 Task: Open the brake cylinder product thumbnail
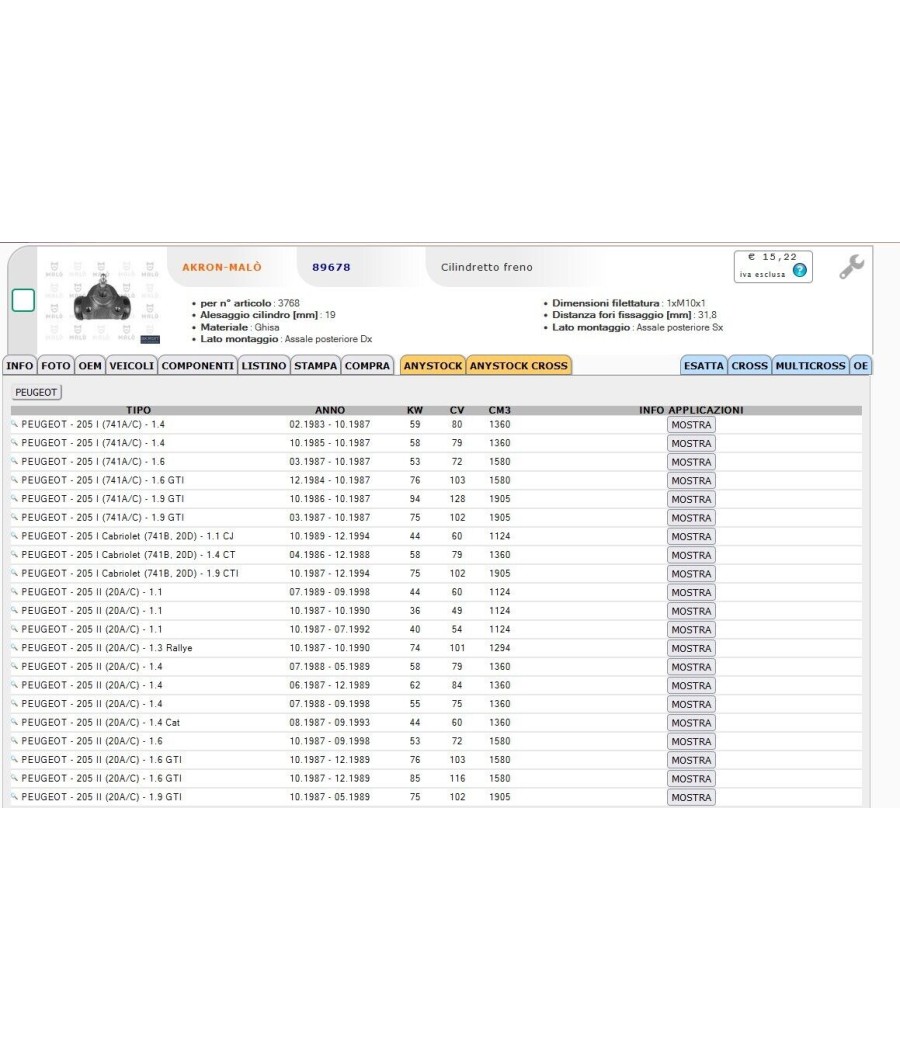tap(102, 301)
